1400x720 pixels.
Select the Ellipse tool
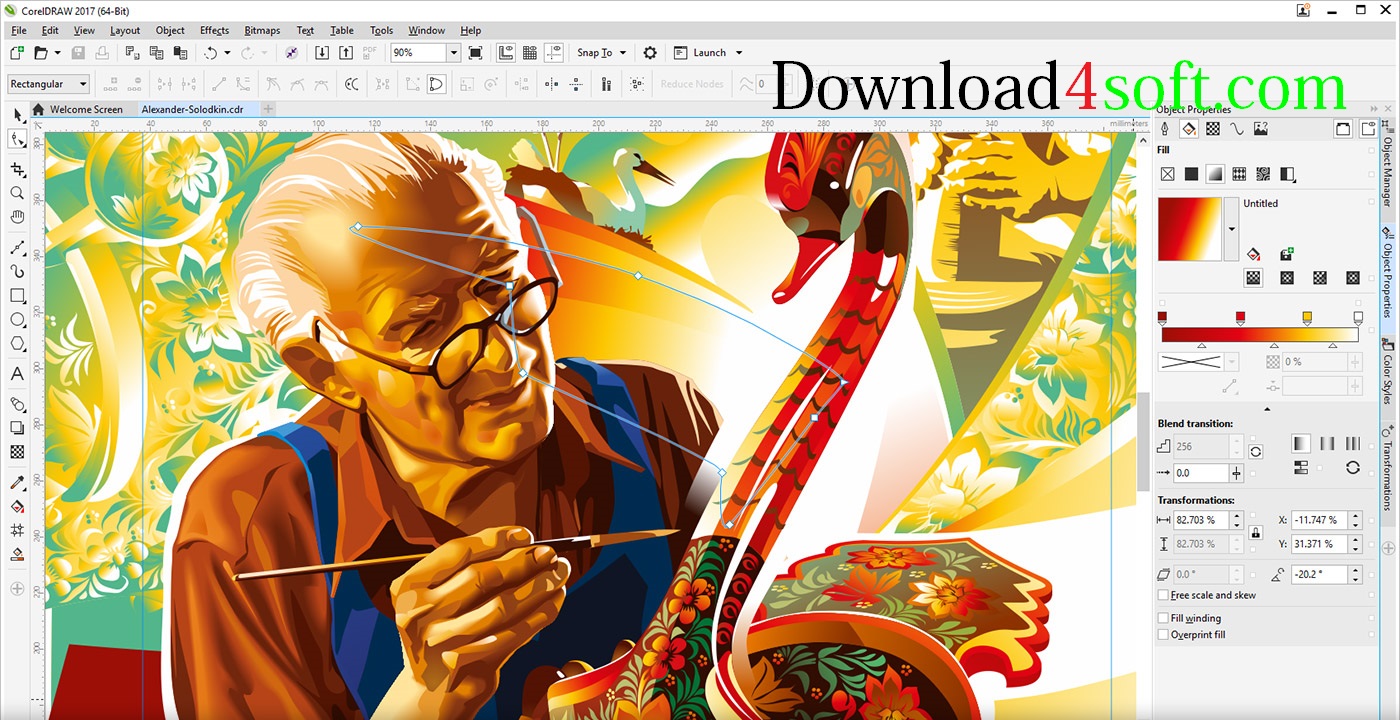click(x=17, y=320)
